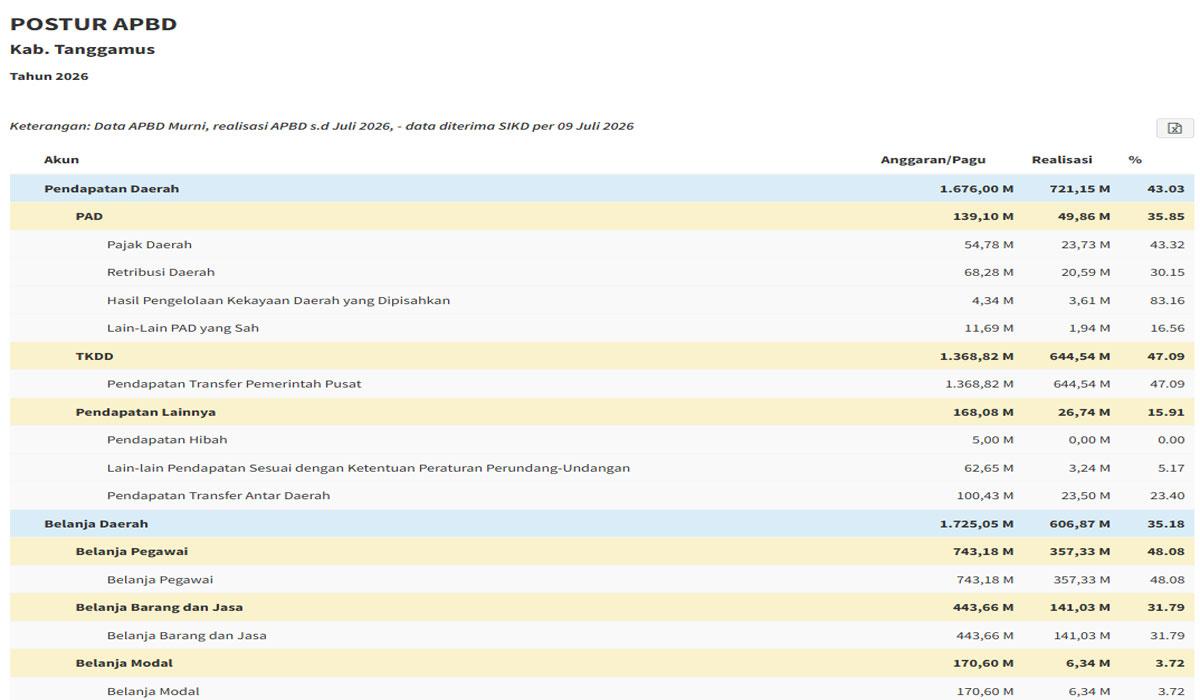Click the Retribusi Daerah row
1200x700 pixels.
[602, 272]
